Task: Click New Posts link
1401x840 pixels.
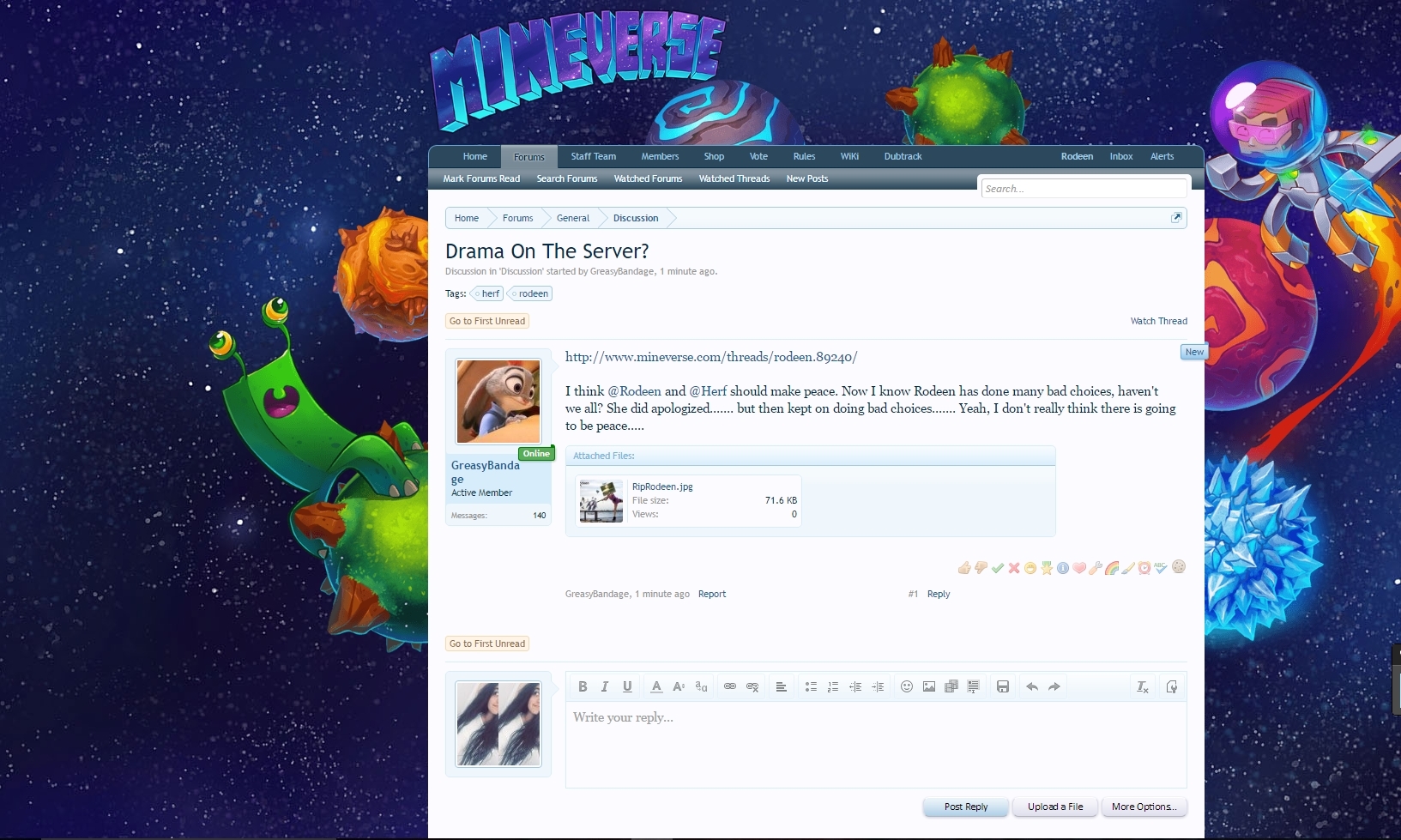Action: point(807,178)
